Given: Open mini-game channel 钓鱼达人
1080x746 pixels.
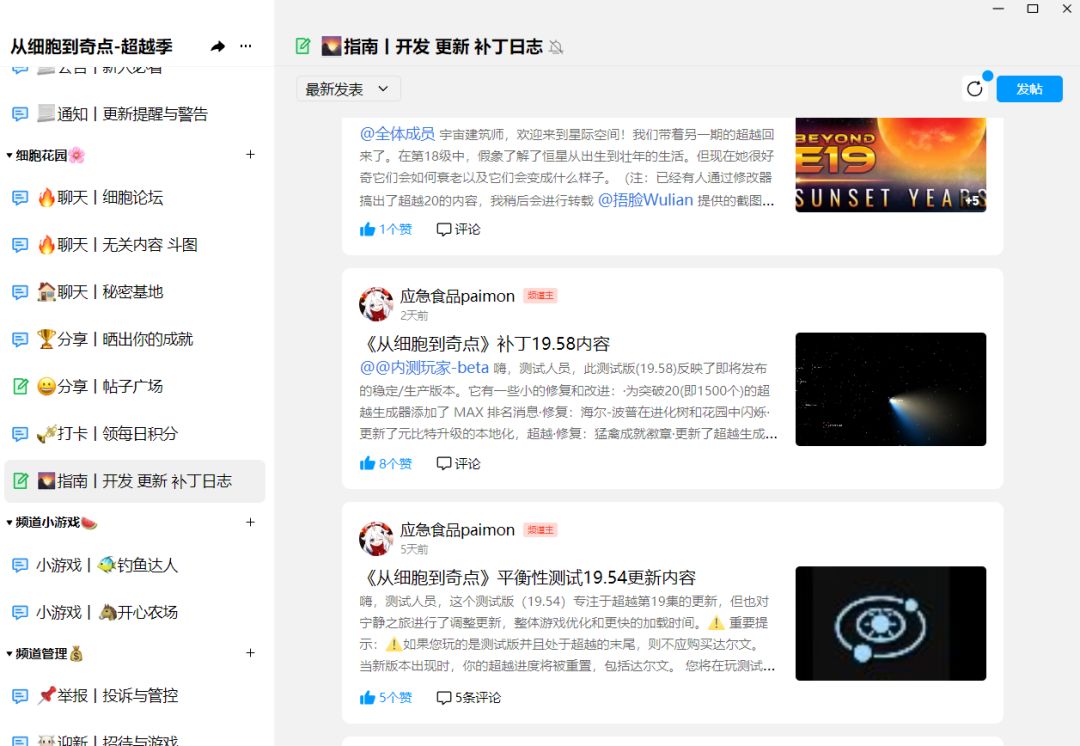Looking at the screenshot, I should [134, 566].
